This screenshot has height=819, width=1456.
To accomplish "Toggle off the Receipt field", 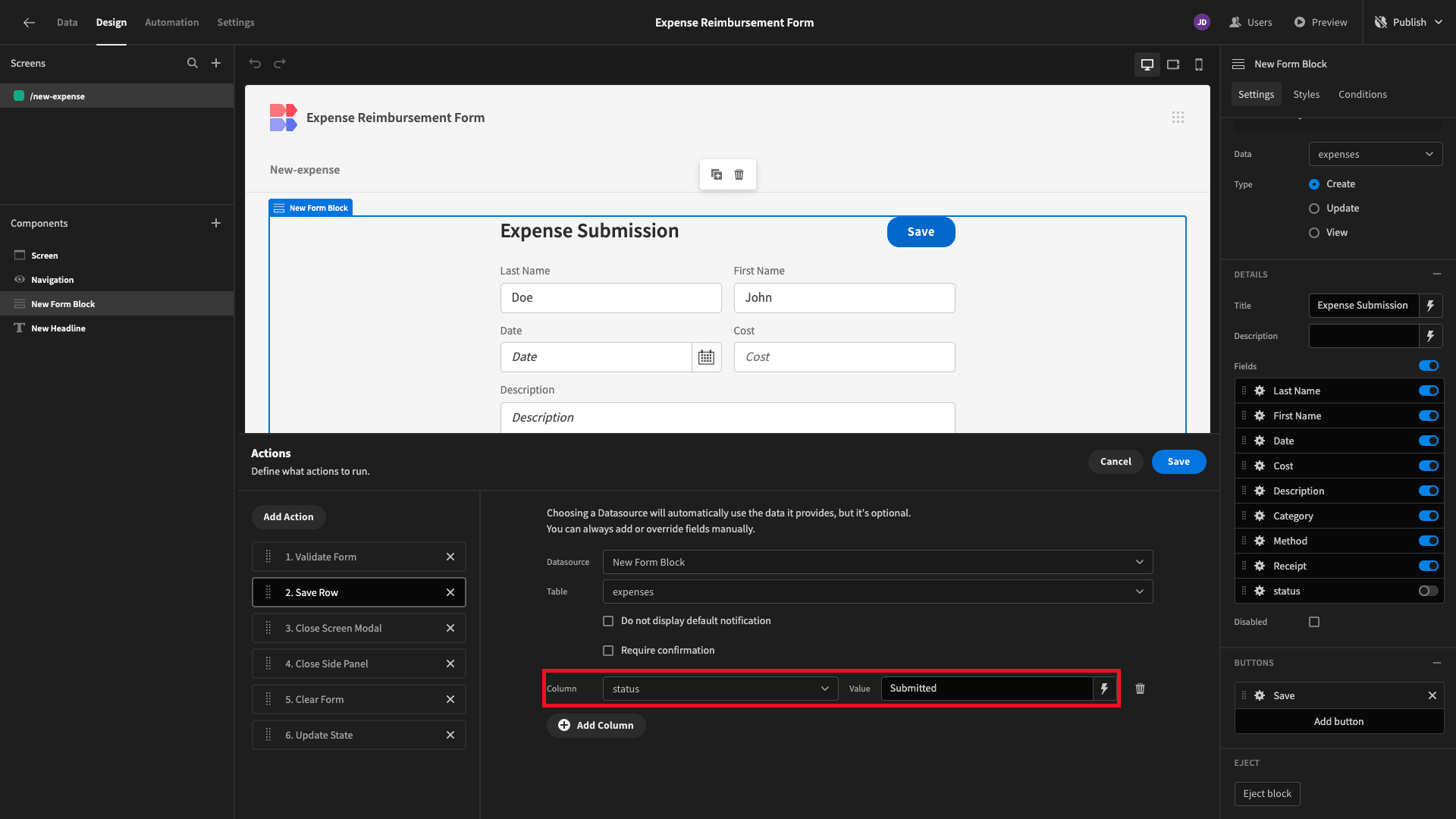I will pyautogui.click(x=1429, y=566).
